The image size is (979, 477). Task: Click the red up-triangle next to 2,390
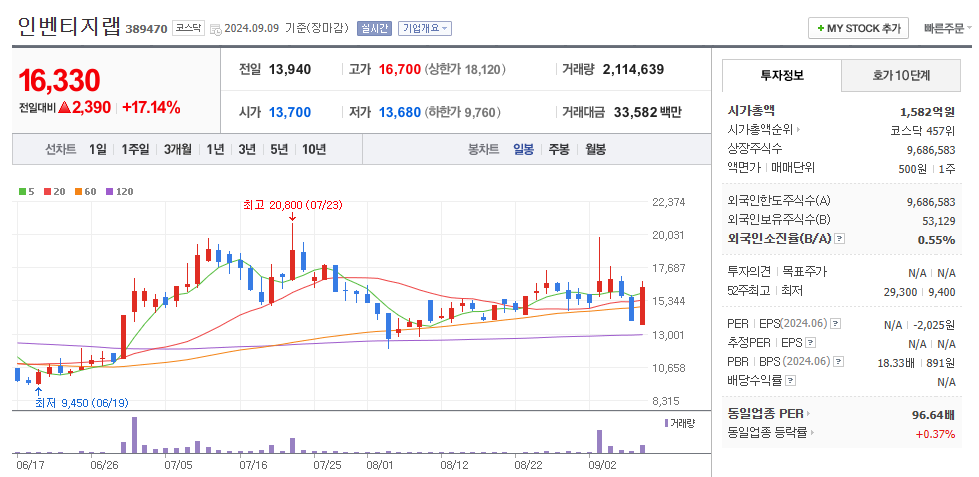coord(64,107)
